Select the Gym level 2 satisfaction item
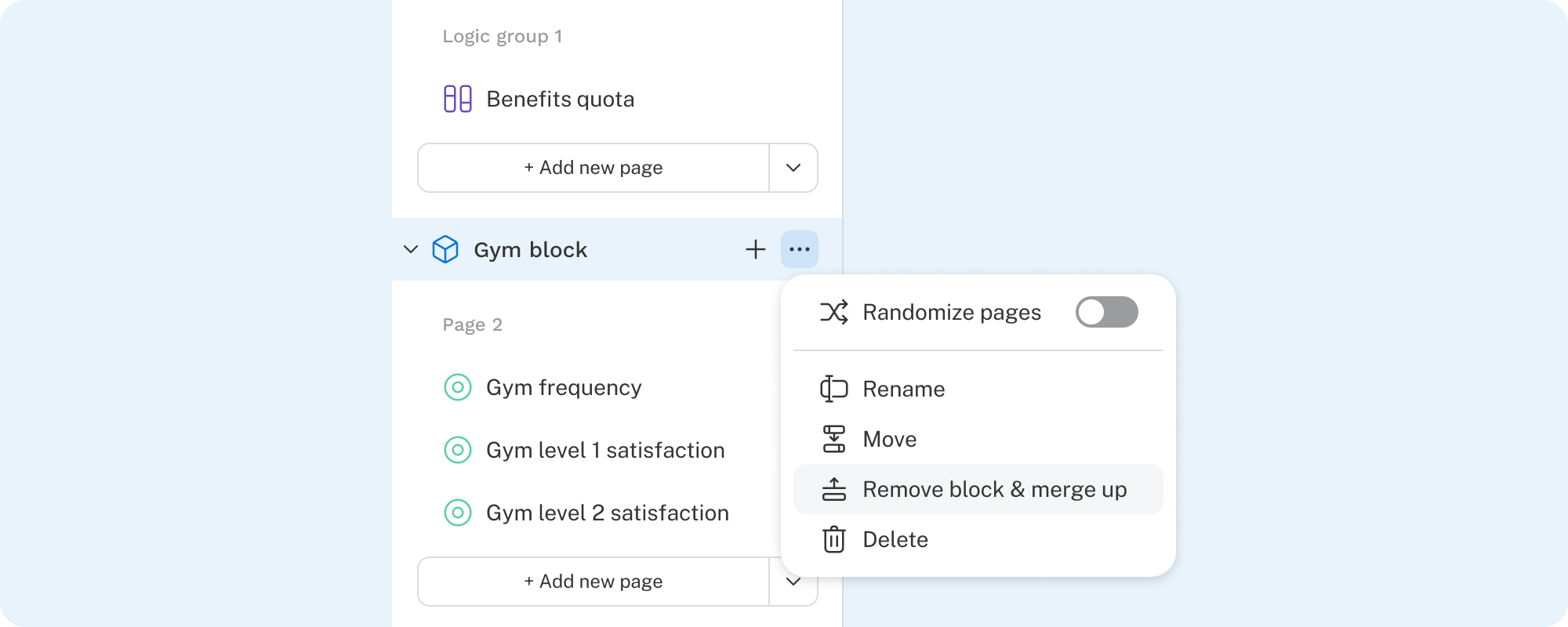 pyautogui.click(x=607, y=513)
